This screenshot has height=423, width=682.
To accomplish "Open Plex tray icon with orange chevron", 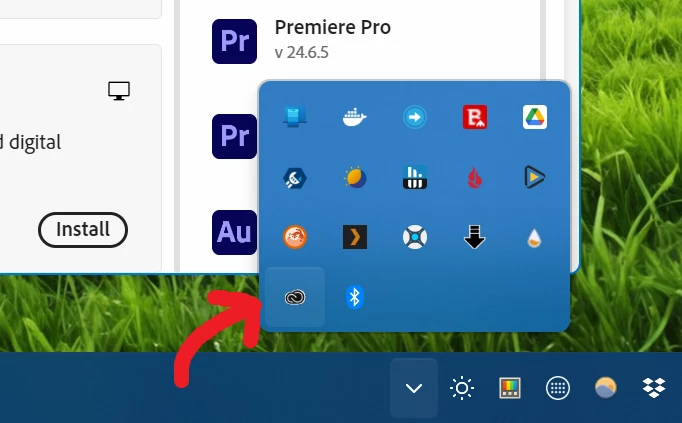I will click(x=354, y=237).
